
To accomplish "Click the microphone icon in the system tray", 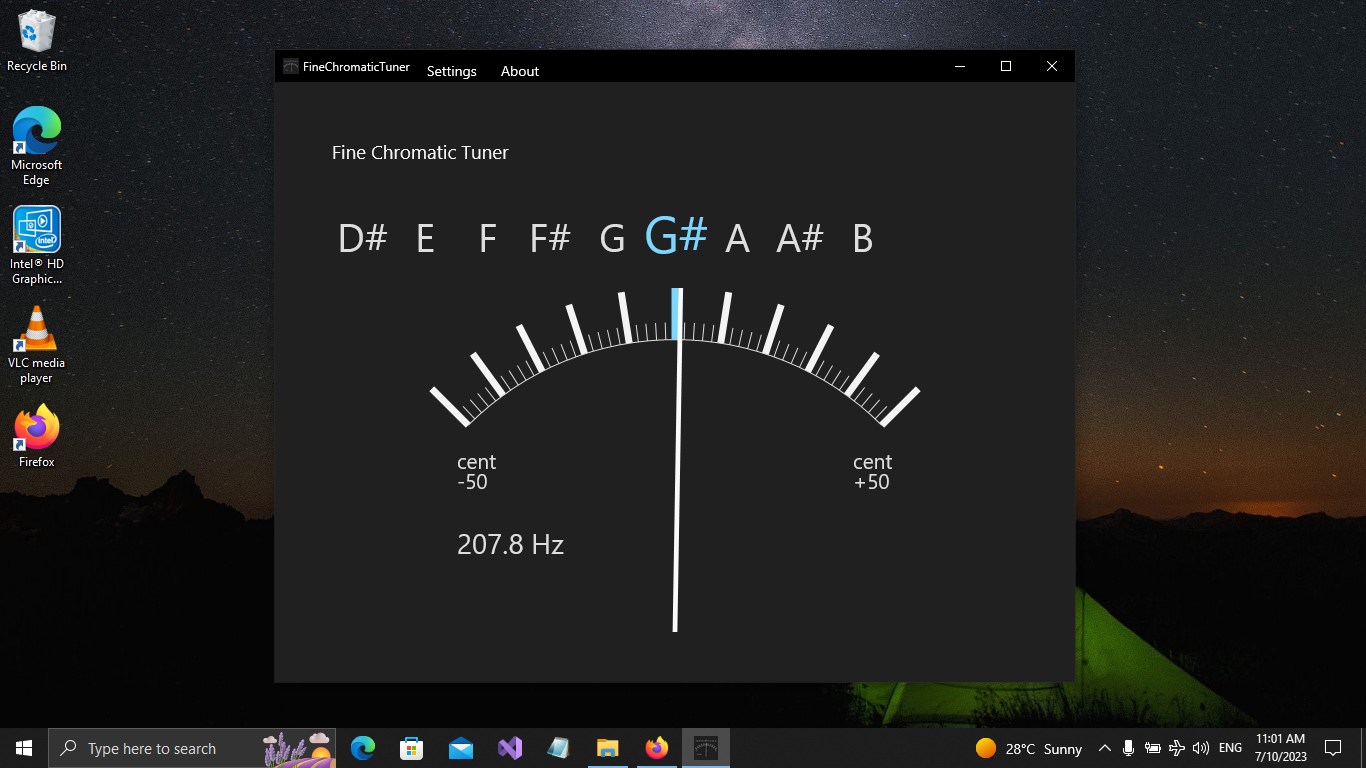I will 1128,747.
